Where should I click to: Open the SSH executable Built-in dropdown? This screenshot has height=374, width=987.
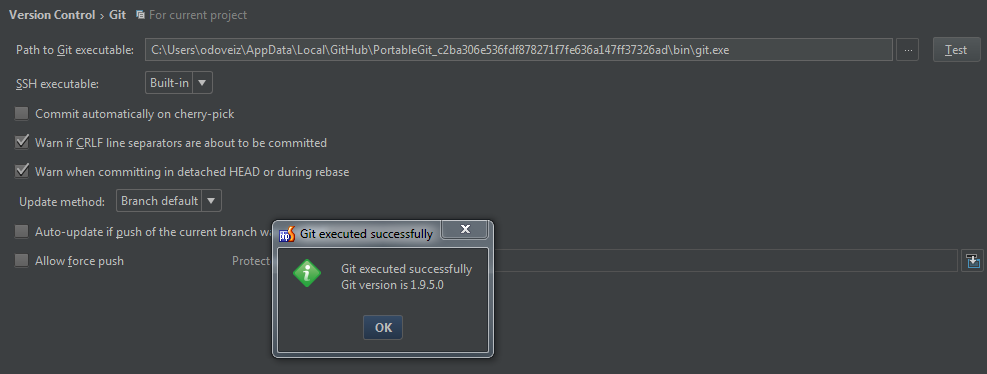(179, 82)
